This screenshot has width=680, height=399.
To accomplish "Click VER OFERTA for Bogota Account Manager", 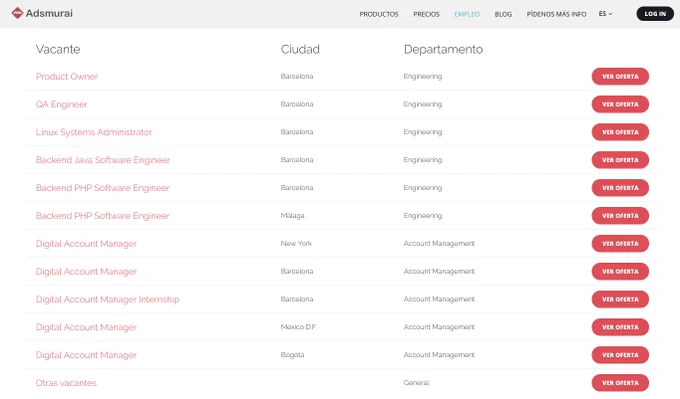I will tap(620, 355).
